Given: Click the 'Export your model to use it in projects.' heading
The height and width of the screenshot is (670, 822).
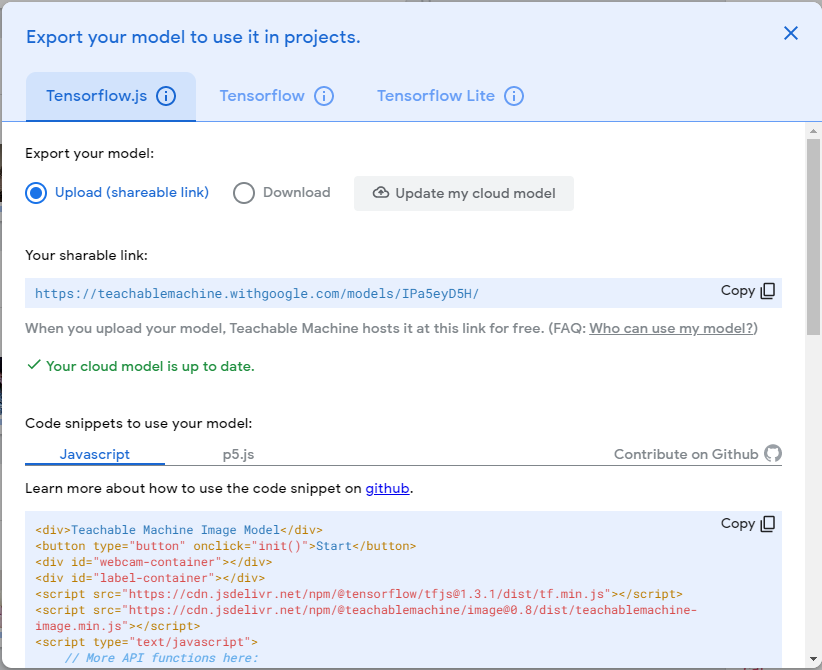Looking at the screenshot, I should coord(193,37).
